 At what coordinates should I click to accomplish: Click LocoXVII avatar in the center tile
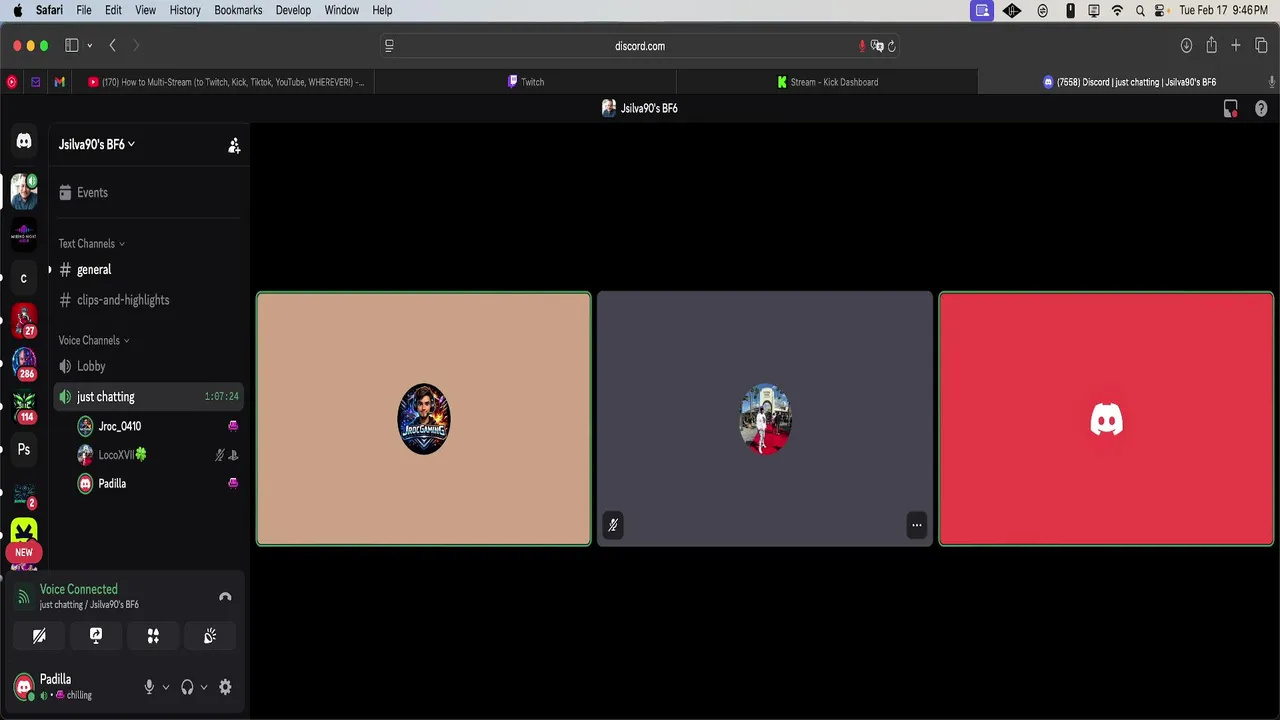click(x=765, y=419)
